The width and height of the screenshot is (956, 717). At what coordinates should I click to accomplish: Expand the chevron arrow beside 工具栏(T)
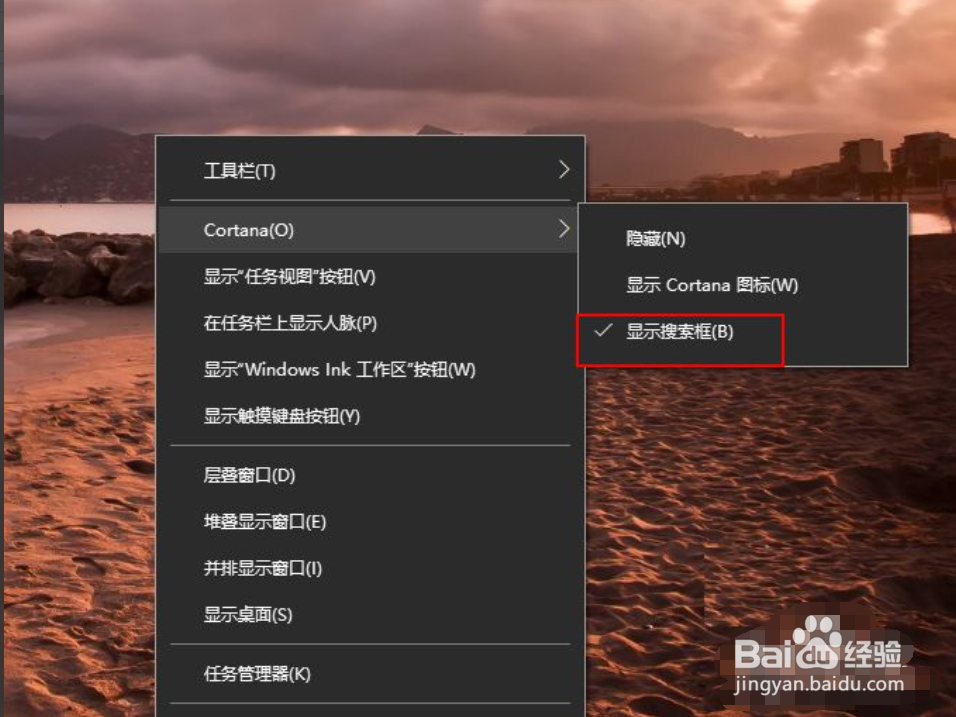(564, 169)
